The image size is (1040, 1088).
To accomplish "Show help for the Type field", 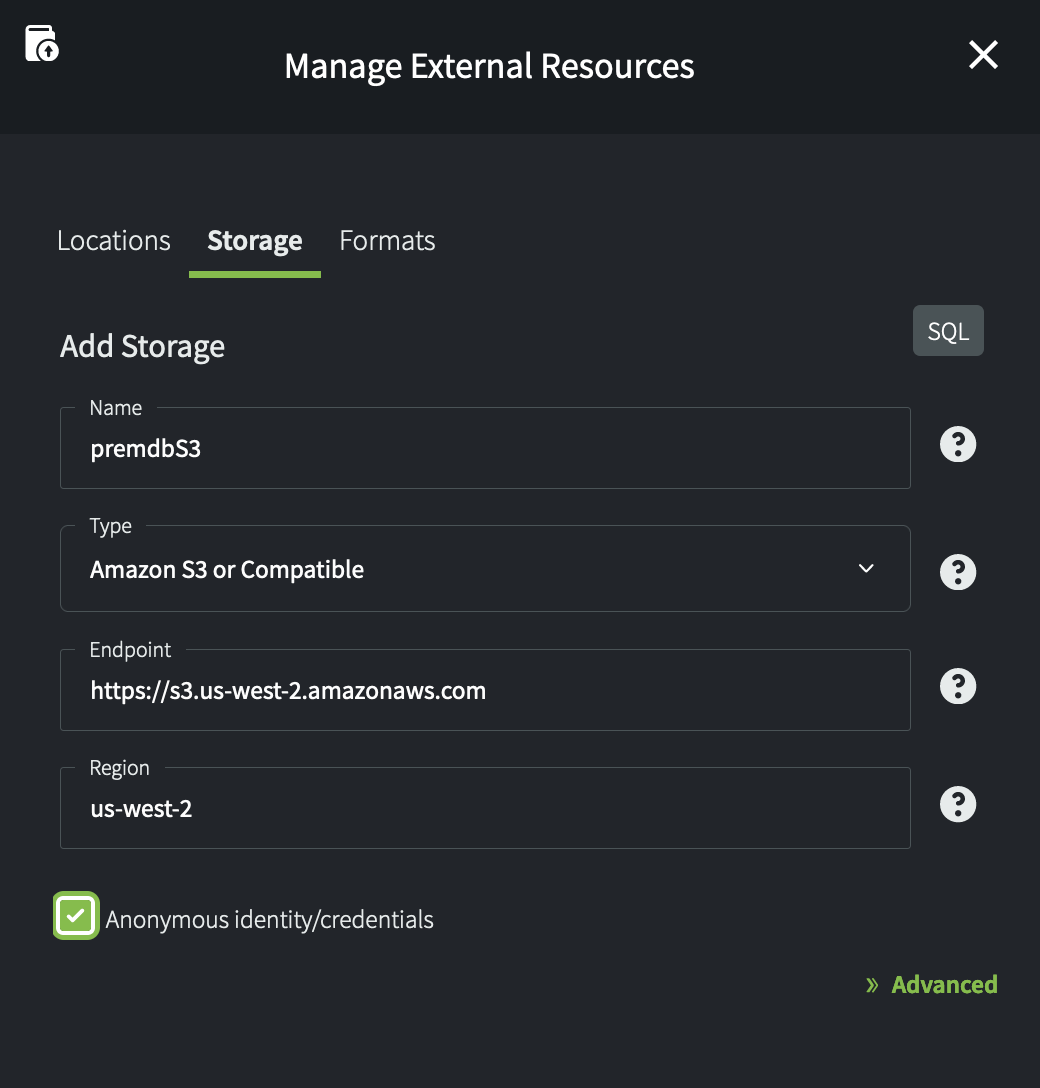I will click(957, 572).
